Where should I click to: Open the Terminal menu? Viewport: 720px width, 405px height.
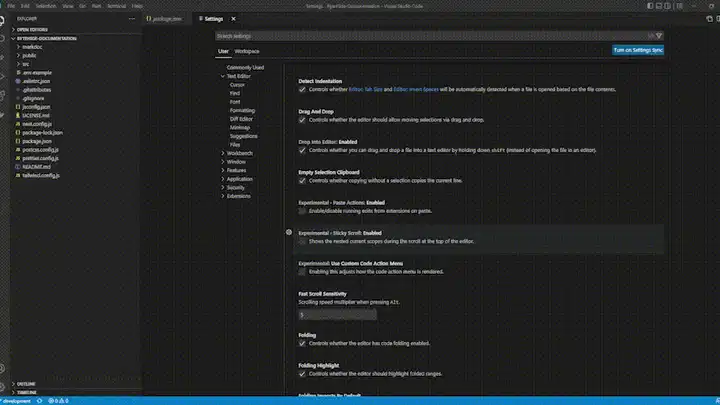pyautogui.click(x=117, y=6)
